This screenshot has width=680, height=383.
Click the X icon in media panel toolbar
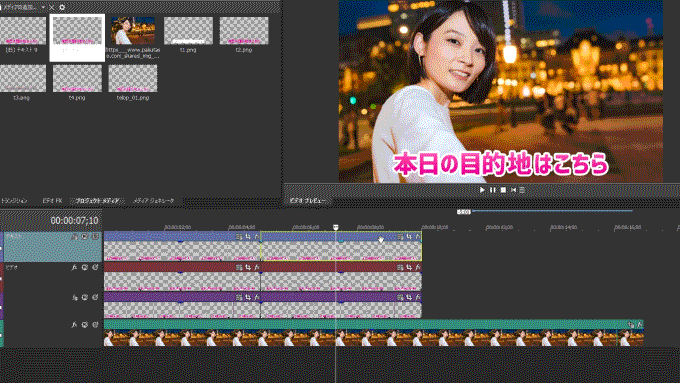(x=52, y=7)
